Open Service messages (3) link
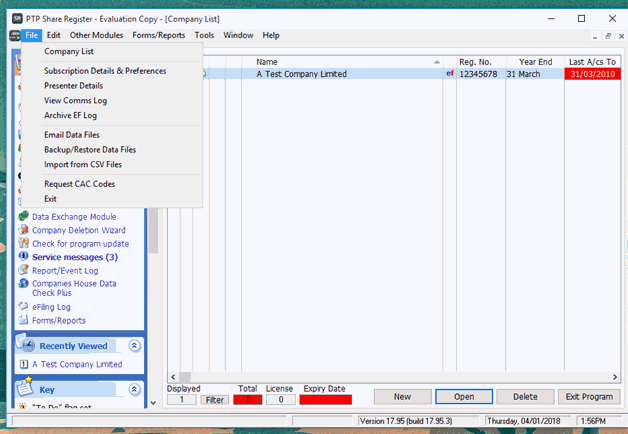628x434 pixels. pyautogui.click(x=75, y=257)
